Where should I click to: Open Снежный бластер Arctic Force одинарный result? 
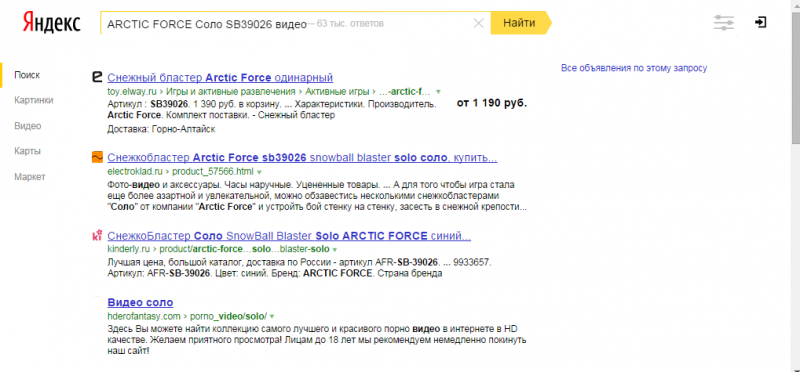coord(220,78)
